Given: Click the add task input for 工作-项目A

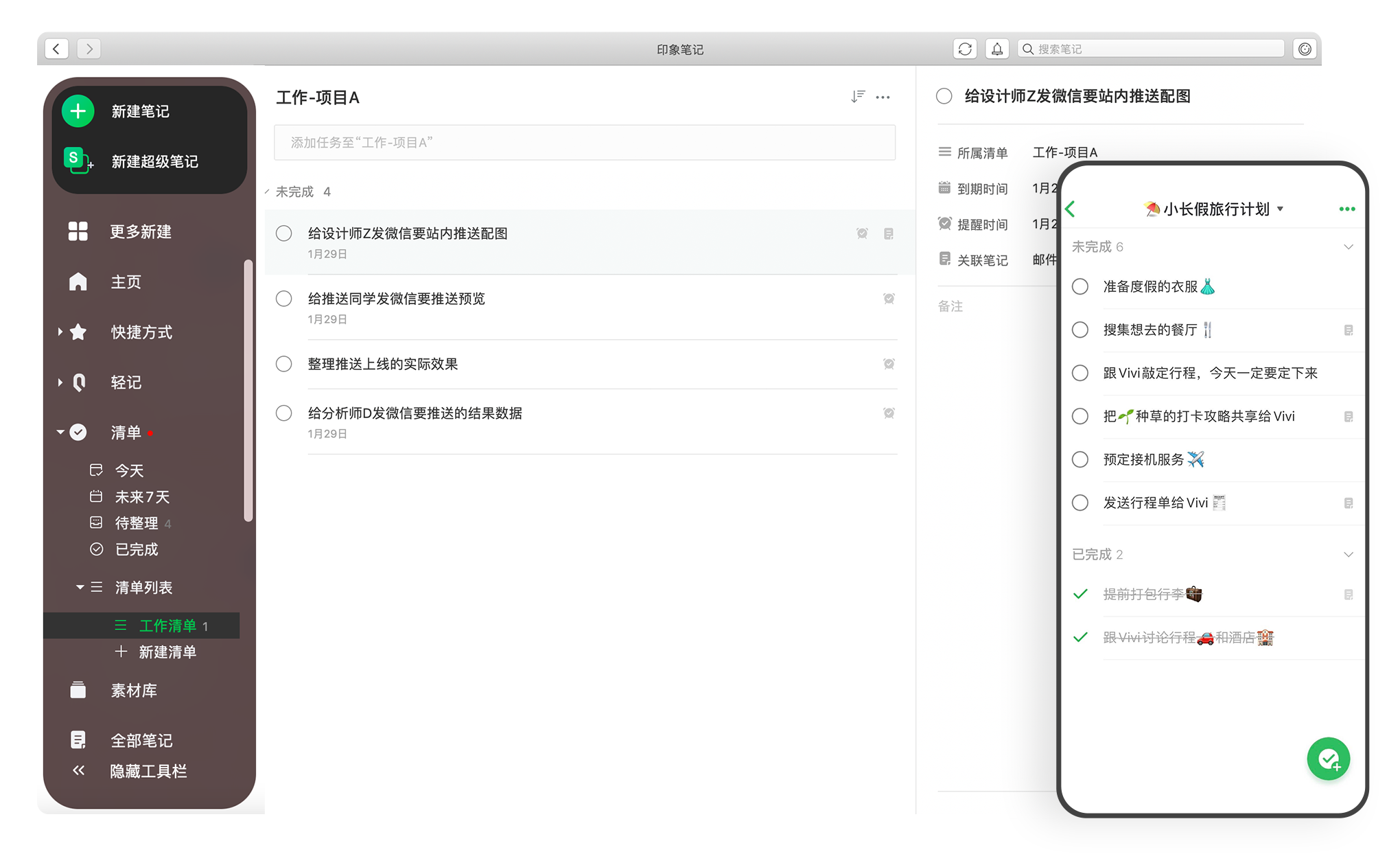Looking at the screenshot, I should pyautogui.click(x=584, y=142).
